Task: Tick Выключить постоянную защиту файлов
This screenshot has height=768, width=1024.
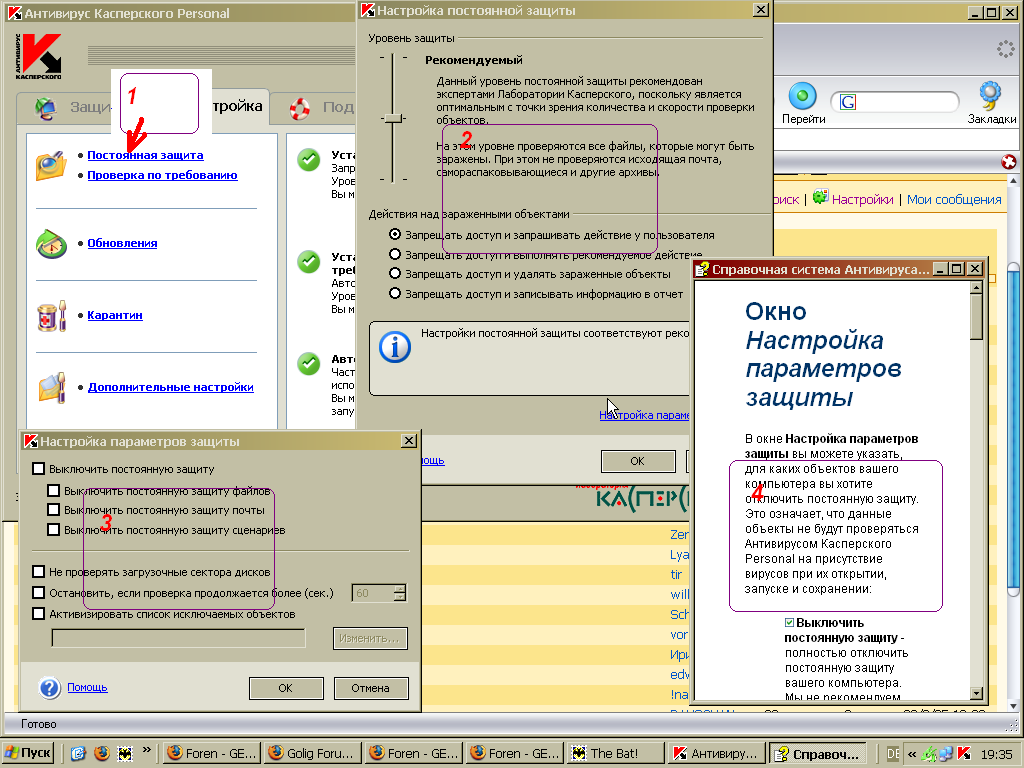Action: [54, 490]
